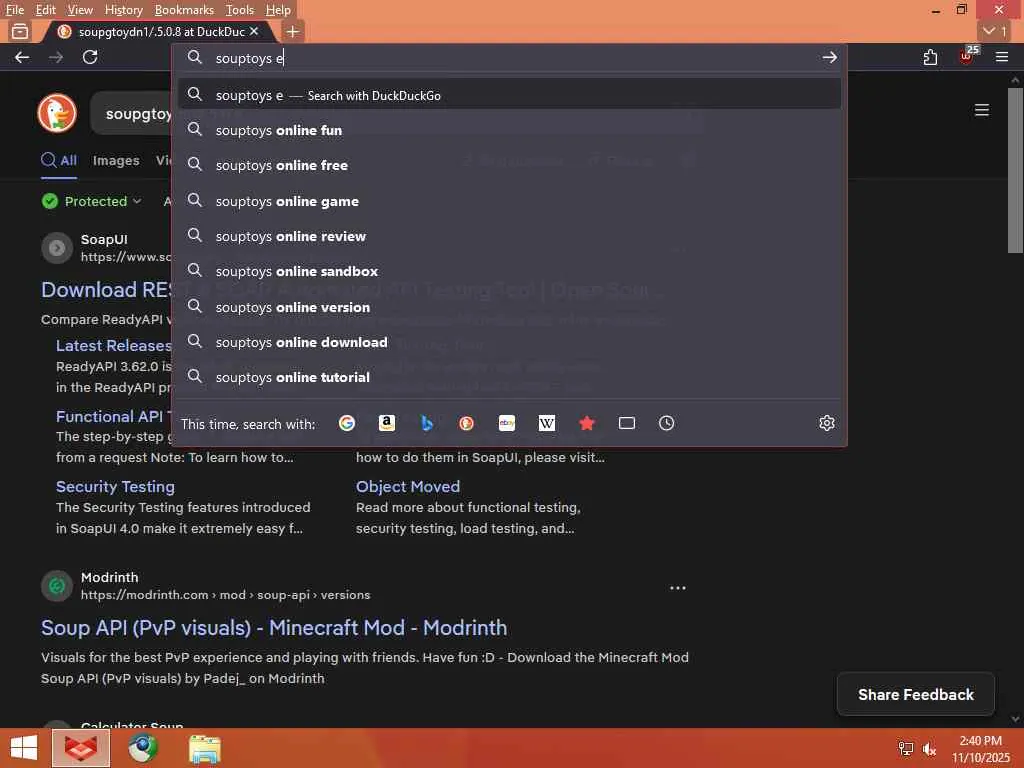The height and width of the screenshot is (768, 1024).
Task: Reload the current page
Action: (x=90, y=57)
